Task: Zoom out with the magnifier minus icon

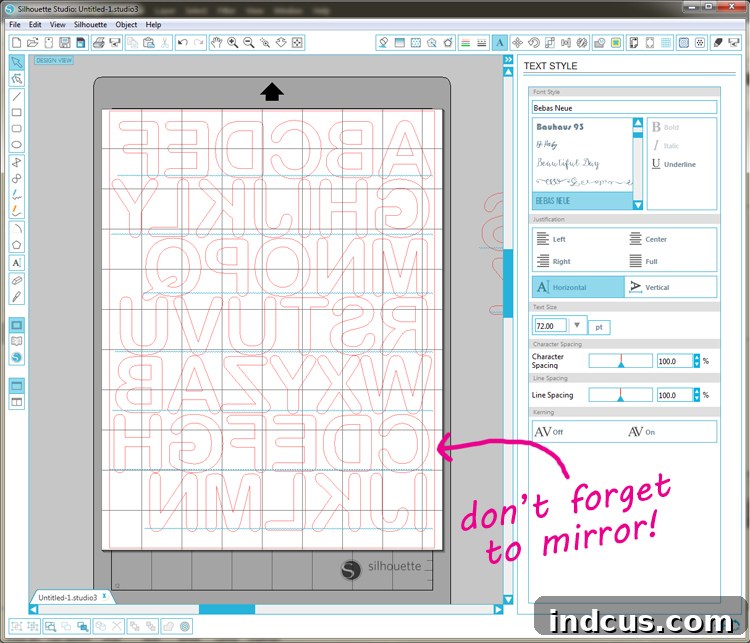Action: (249, 43)
